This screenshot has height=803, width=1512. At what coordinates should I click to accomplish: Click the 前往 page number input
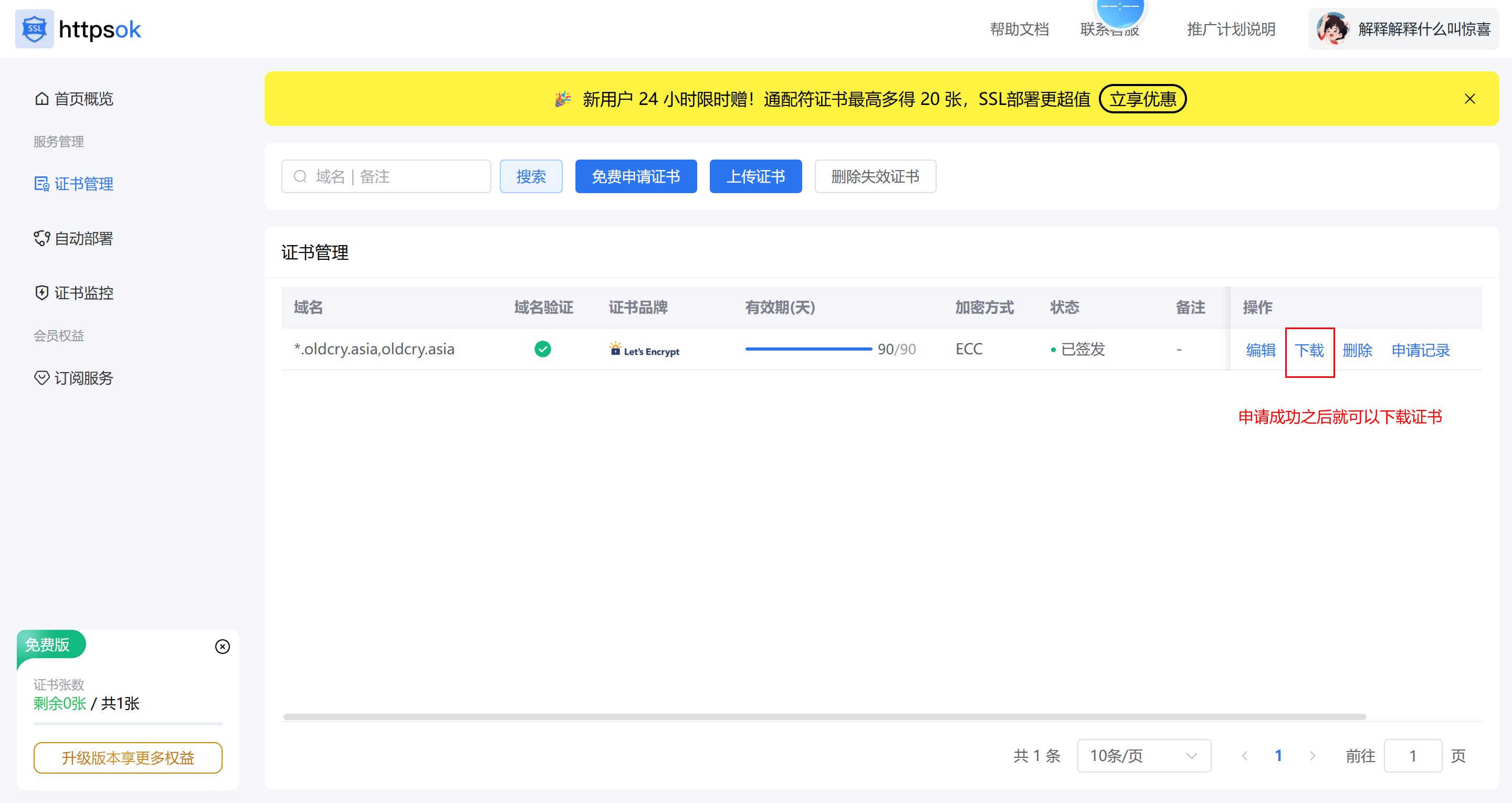(x=1413, y=755)
